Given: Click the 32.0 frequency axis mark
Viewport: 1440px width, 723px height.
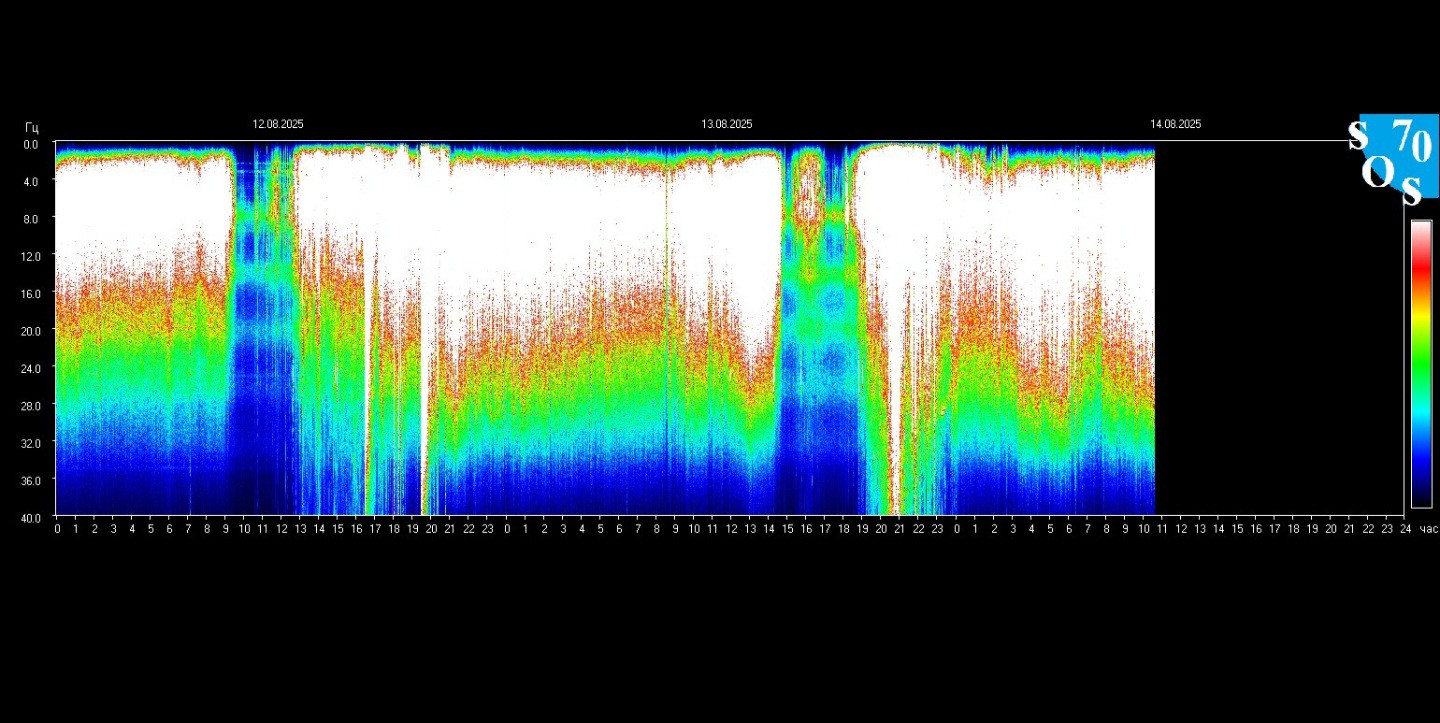Looking at the screenshot, I should [31, 443].
